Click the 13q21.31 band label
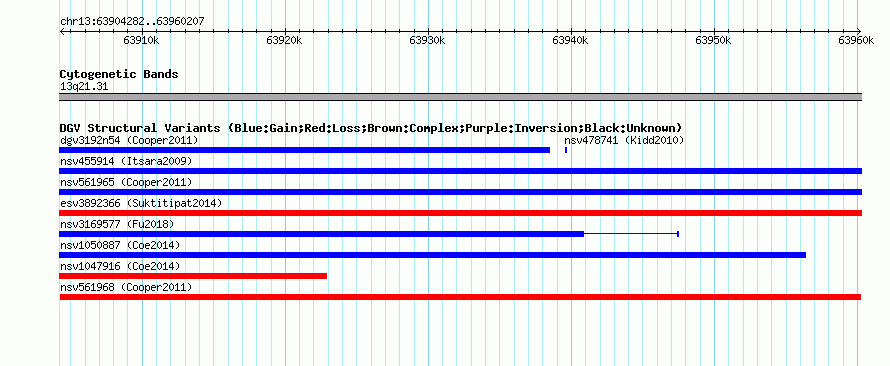This screenshot has width=890, height=366. [x=84, y=87]
